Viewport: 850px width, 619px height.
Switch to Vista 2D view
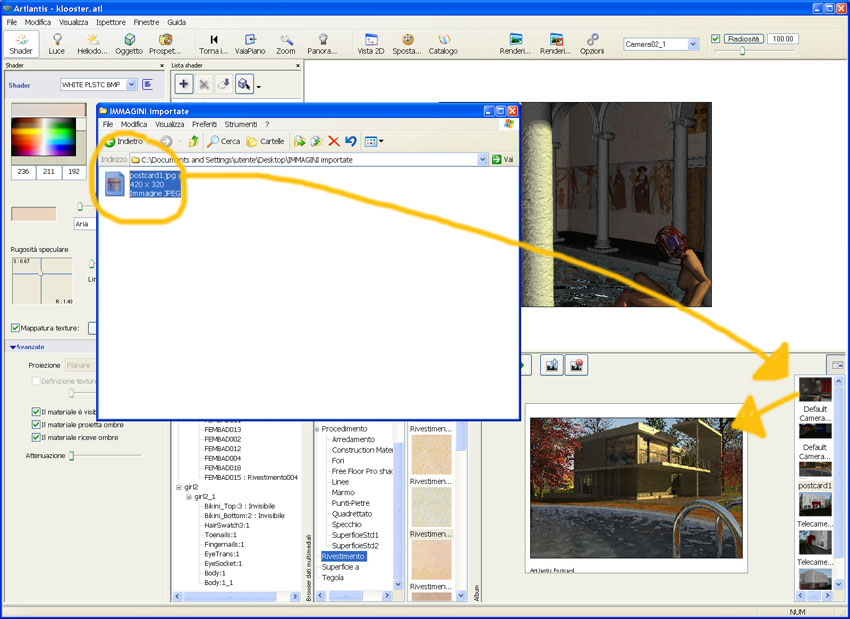point(371,42)
